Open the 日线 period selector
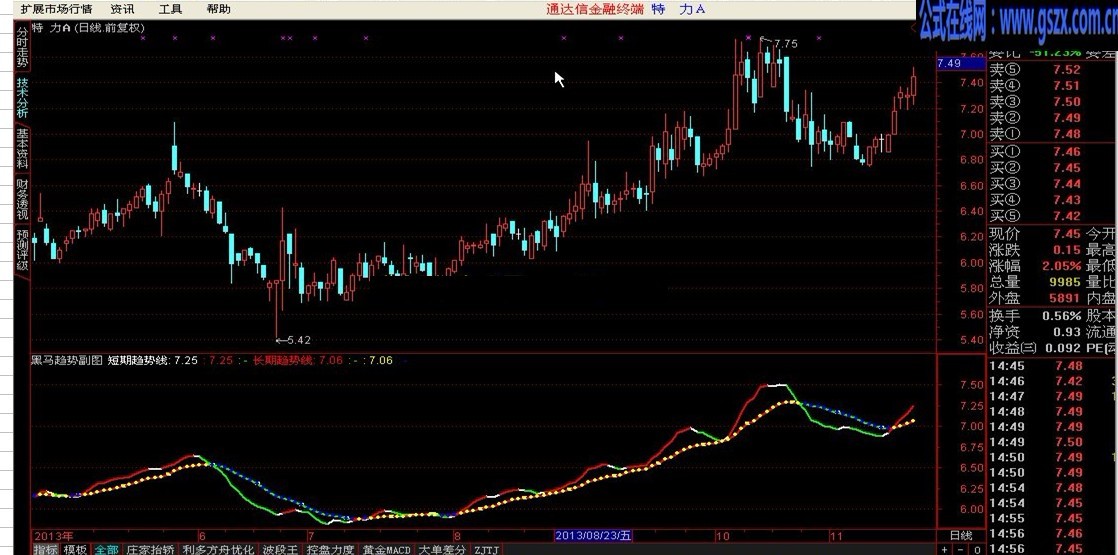 click(x=960, y=535)
